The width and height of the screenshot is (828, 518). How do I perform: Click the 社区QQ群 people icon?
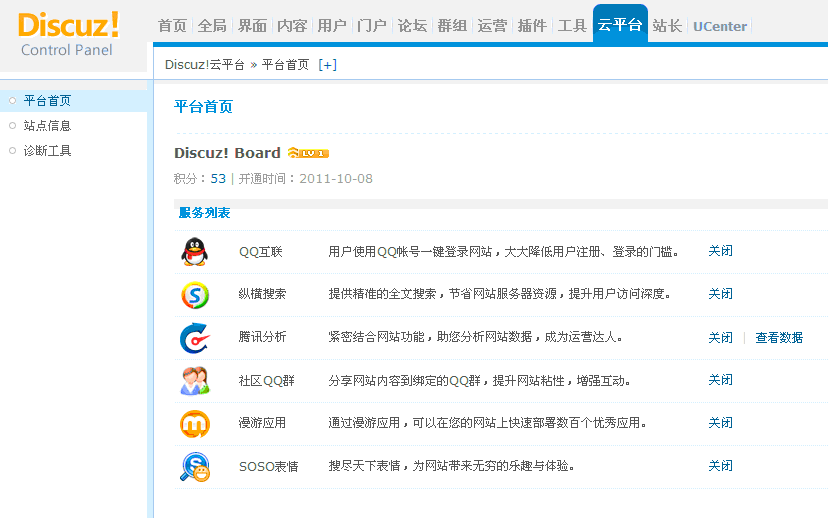(195, 381)
